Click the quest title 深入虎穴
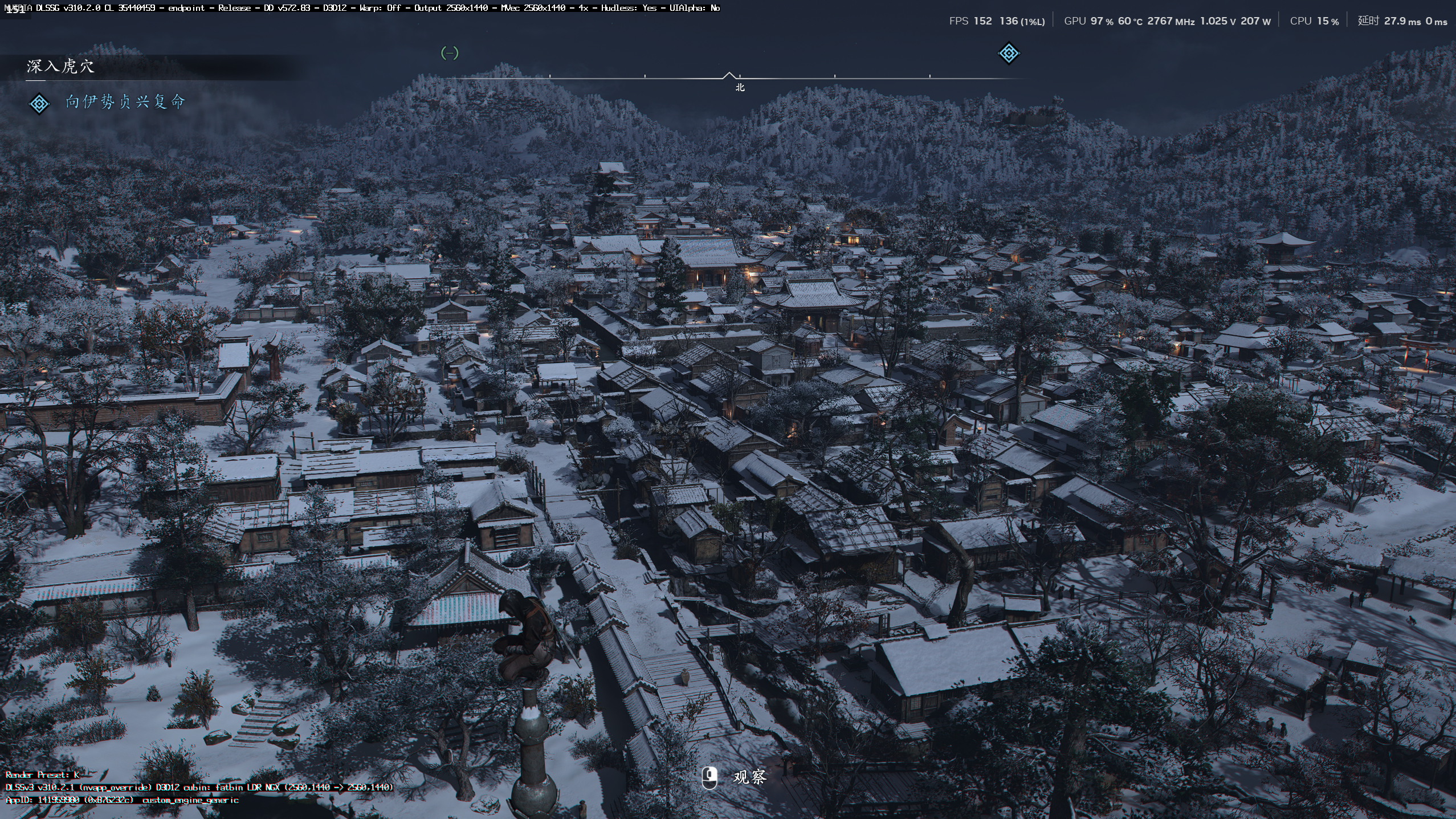The image size is (1456, 819). [x=60, y=66]
